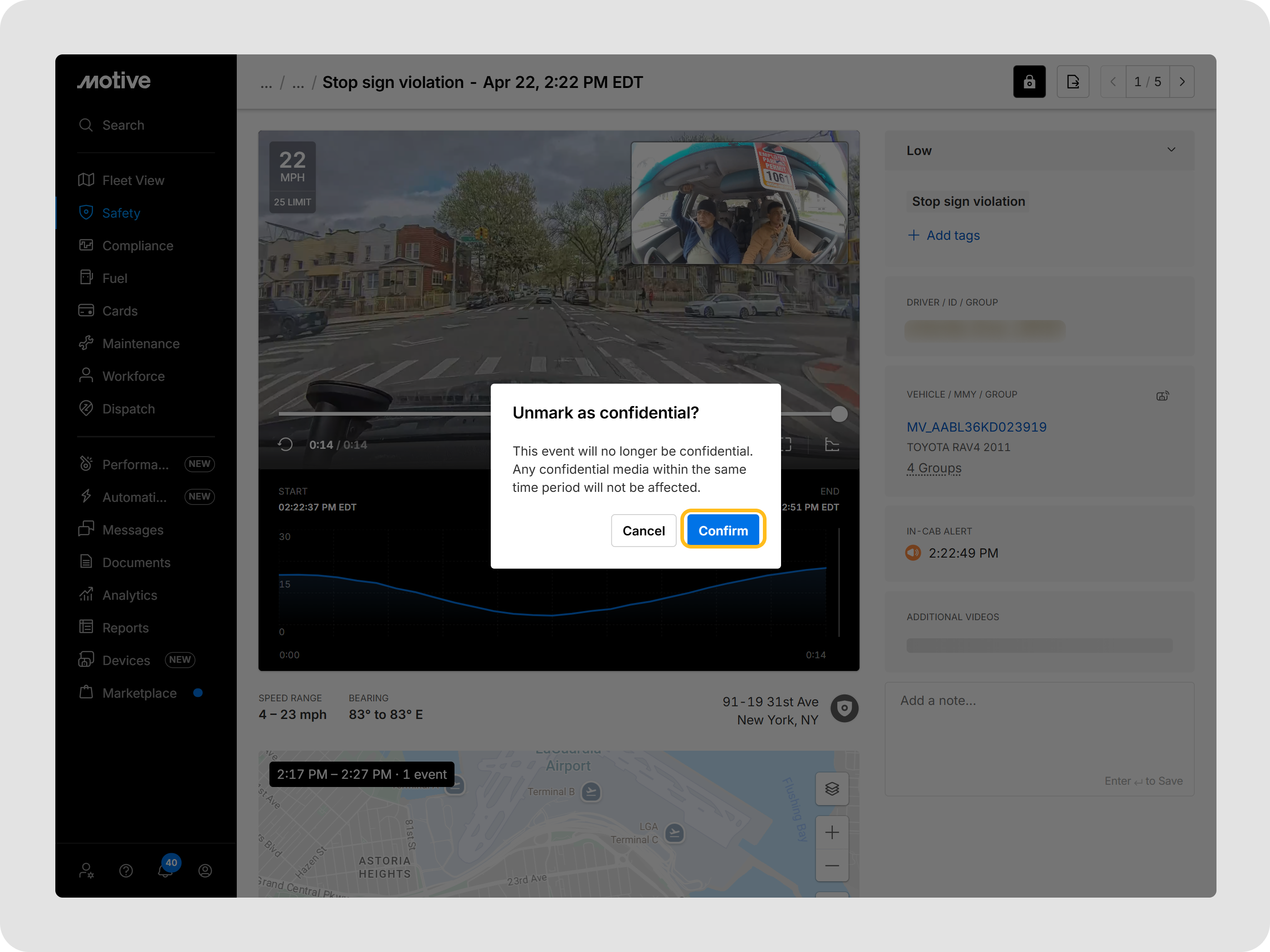Image resolution: width=1270 pixels, height=952 pixels.
Task: Click the help question mark icon in the sidebar
Action: coord(126,870)
